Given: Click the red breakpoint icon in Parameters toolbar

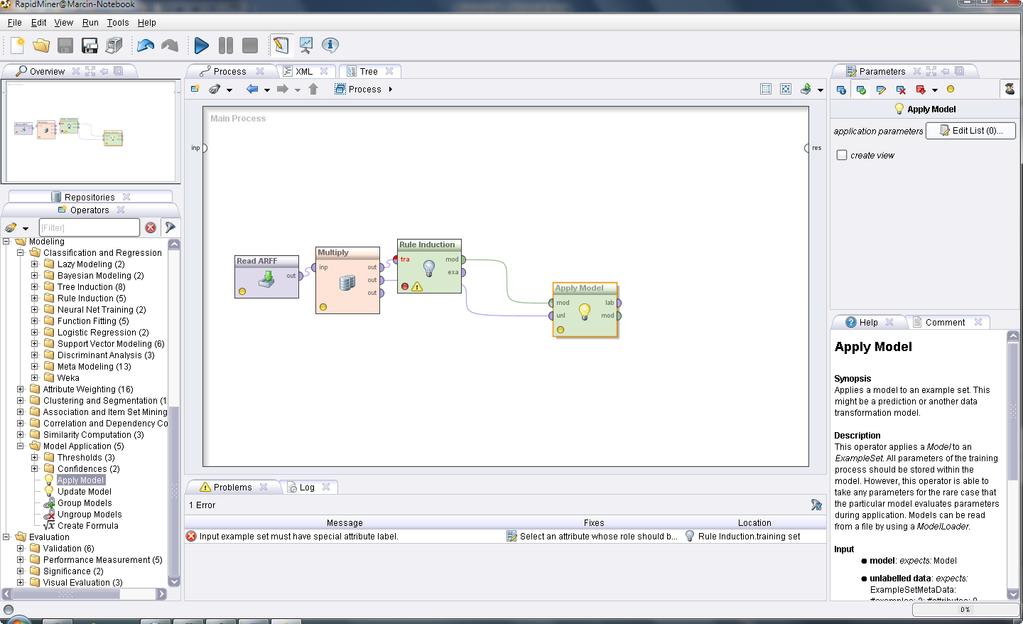Looking at the screenshot, I should [x=921, y=89].
